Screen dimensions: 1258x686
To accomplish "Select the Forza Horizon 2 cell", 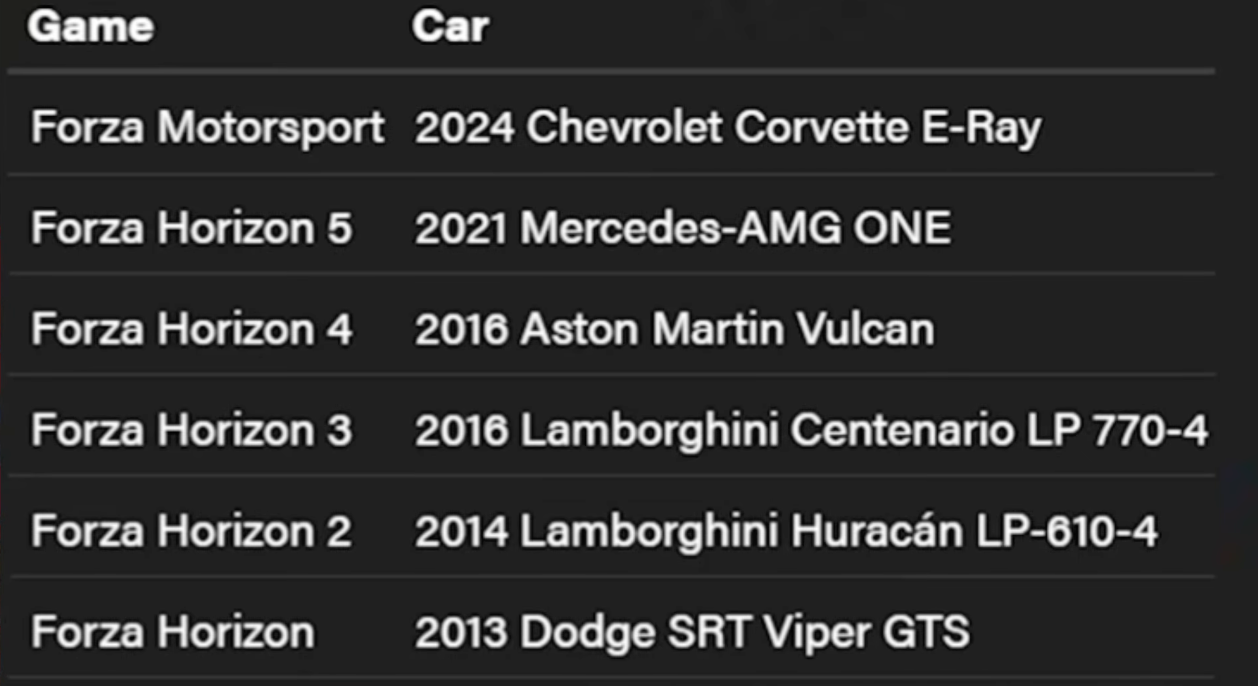I will coord(191,531).
